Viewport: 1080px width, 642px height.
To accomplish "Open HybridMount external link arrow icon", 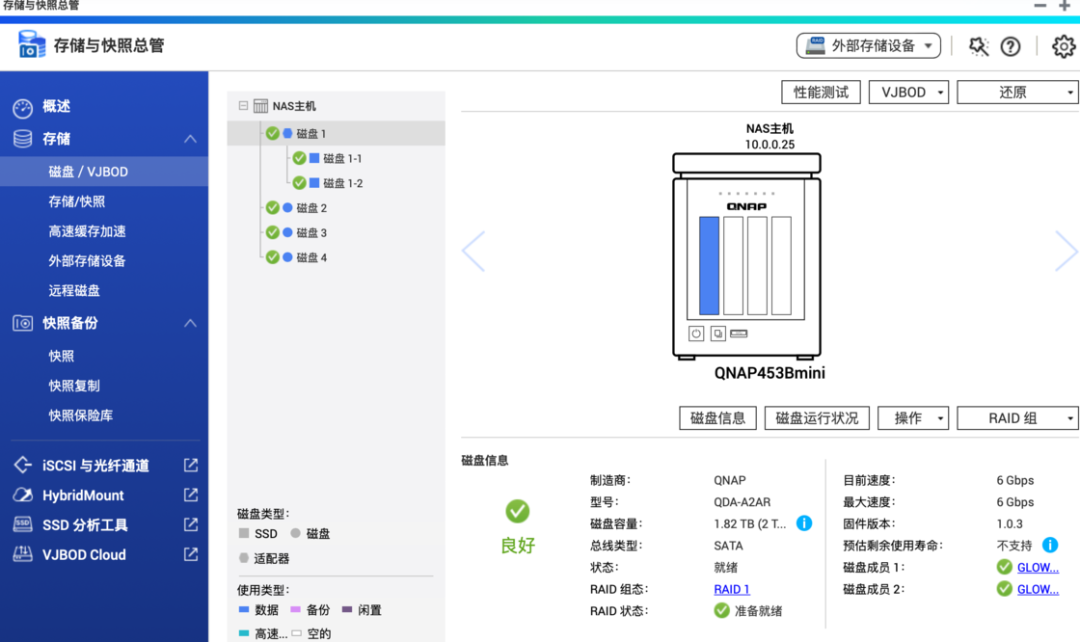I will coord(191,495).
